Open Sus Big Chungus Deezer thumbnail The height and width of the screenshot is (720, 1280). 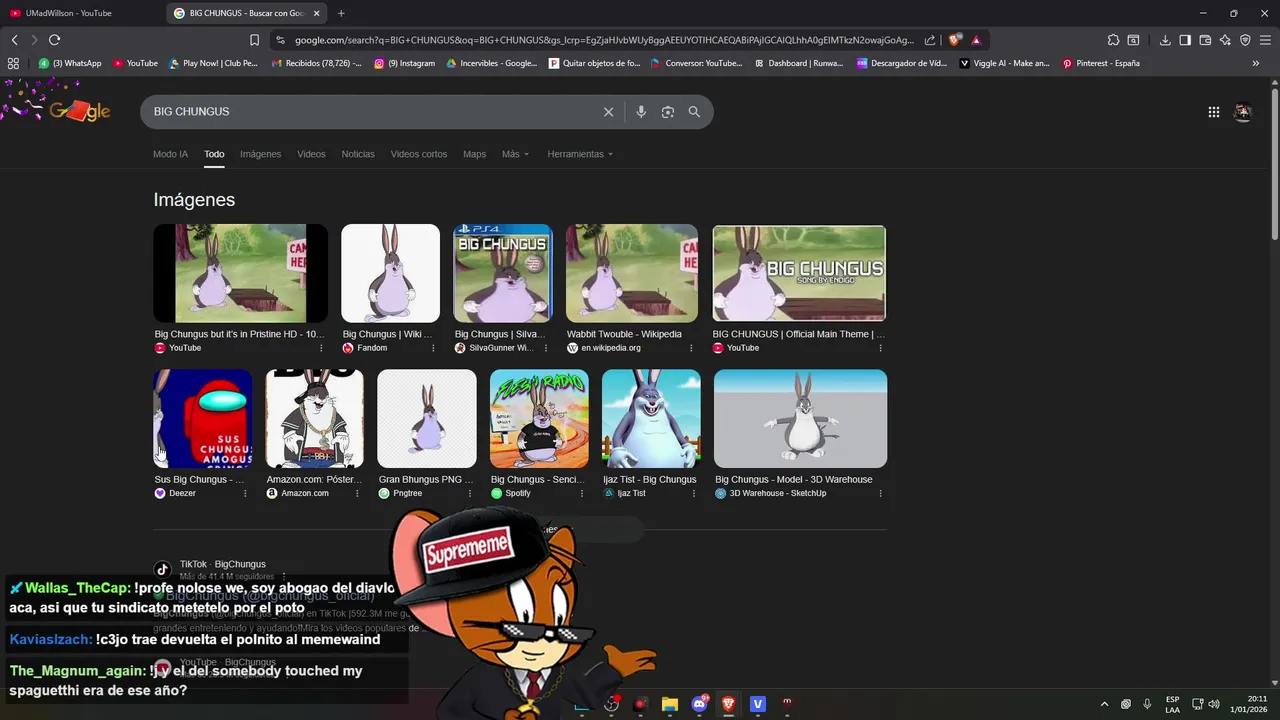click(203, 418)
